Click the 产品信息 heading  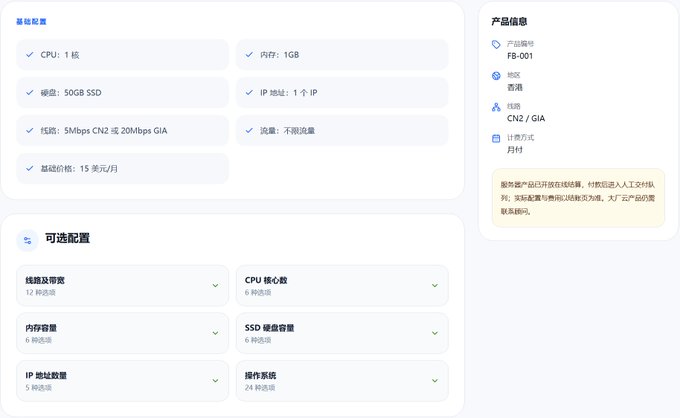(509, 21)
